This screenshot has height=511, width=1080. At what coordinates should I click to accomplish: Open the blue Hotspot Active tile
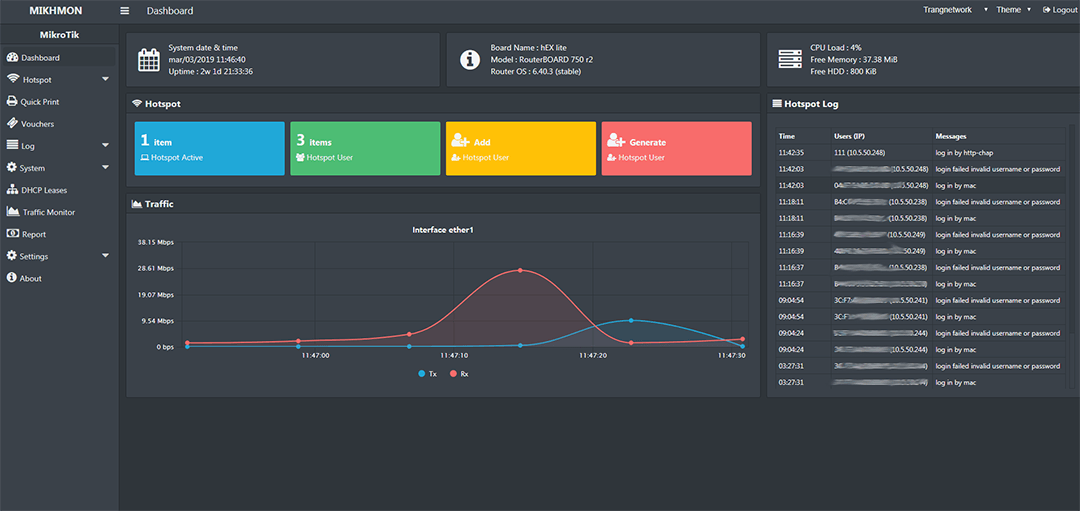click(211, 149)
